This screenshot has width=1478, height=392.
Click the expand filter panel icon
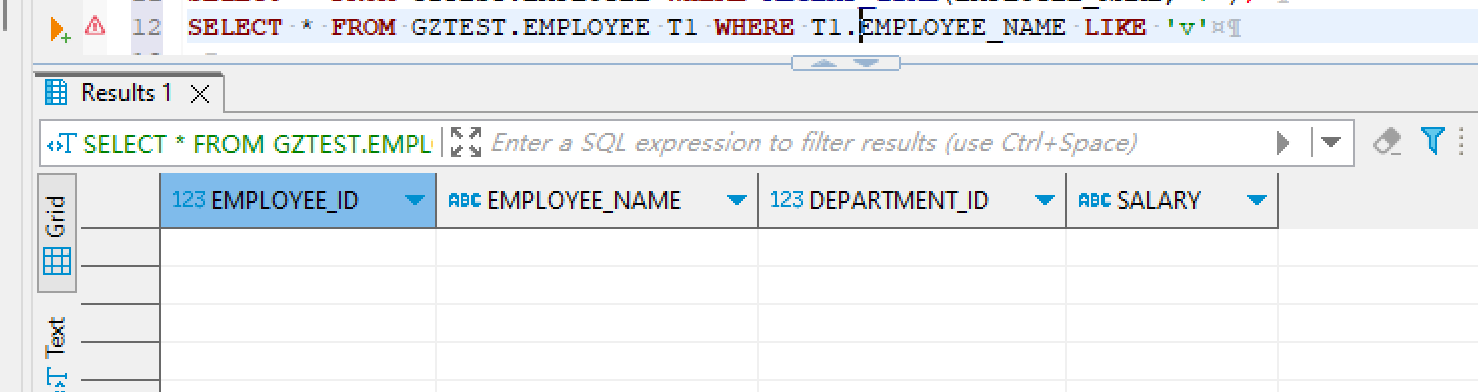[x=466, y=143]
